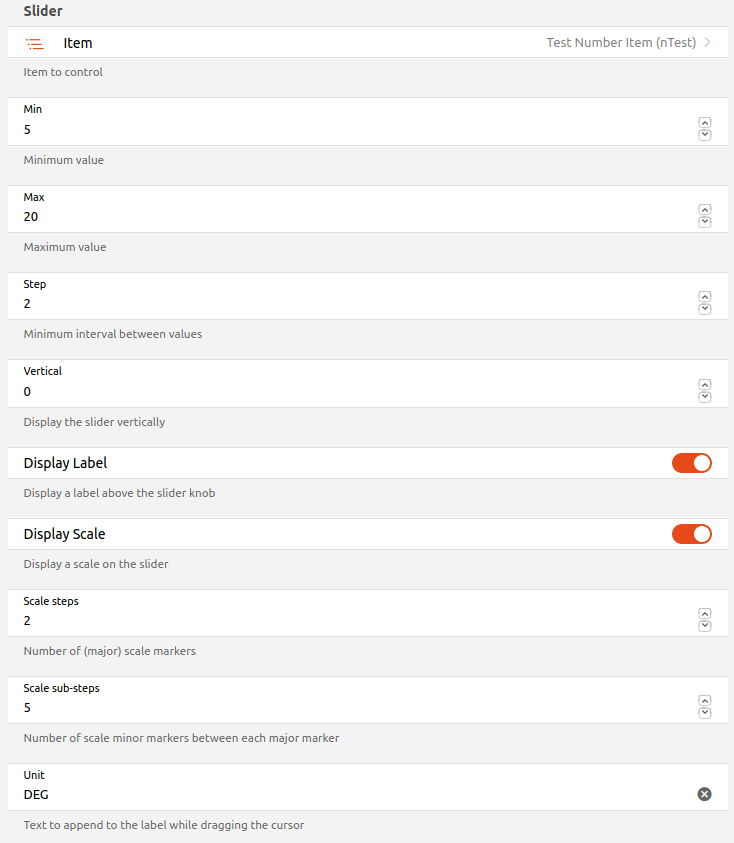
Task: Decrease the Vertical value stepper
Action: coord(705,397)
